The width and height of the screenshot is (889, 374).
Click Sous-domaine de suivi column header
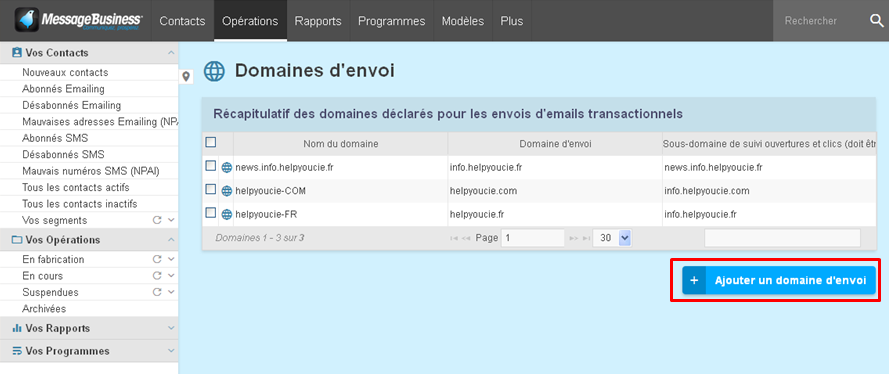click(769, 144)
